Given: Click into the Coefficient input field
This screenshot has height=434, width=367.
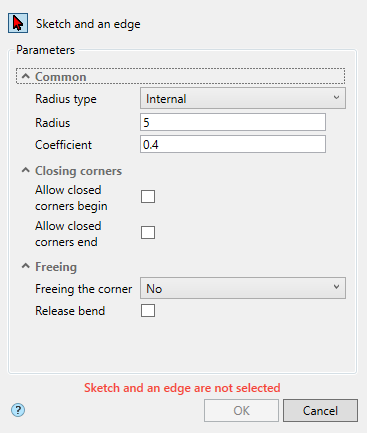Looking at the screenshot, I should click(233, 144).
